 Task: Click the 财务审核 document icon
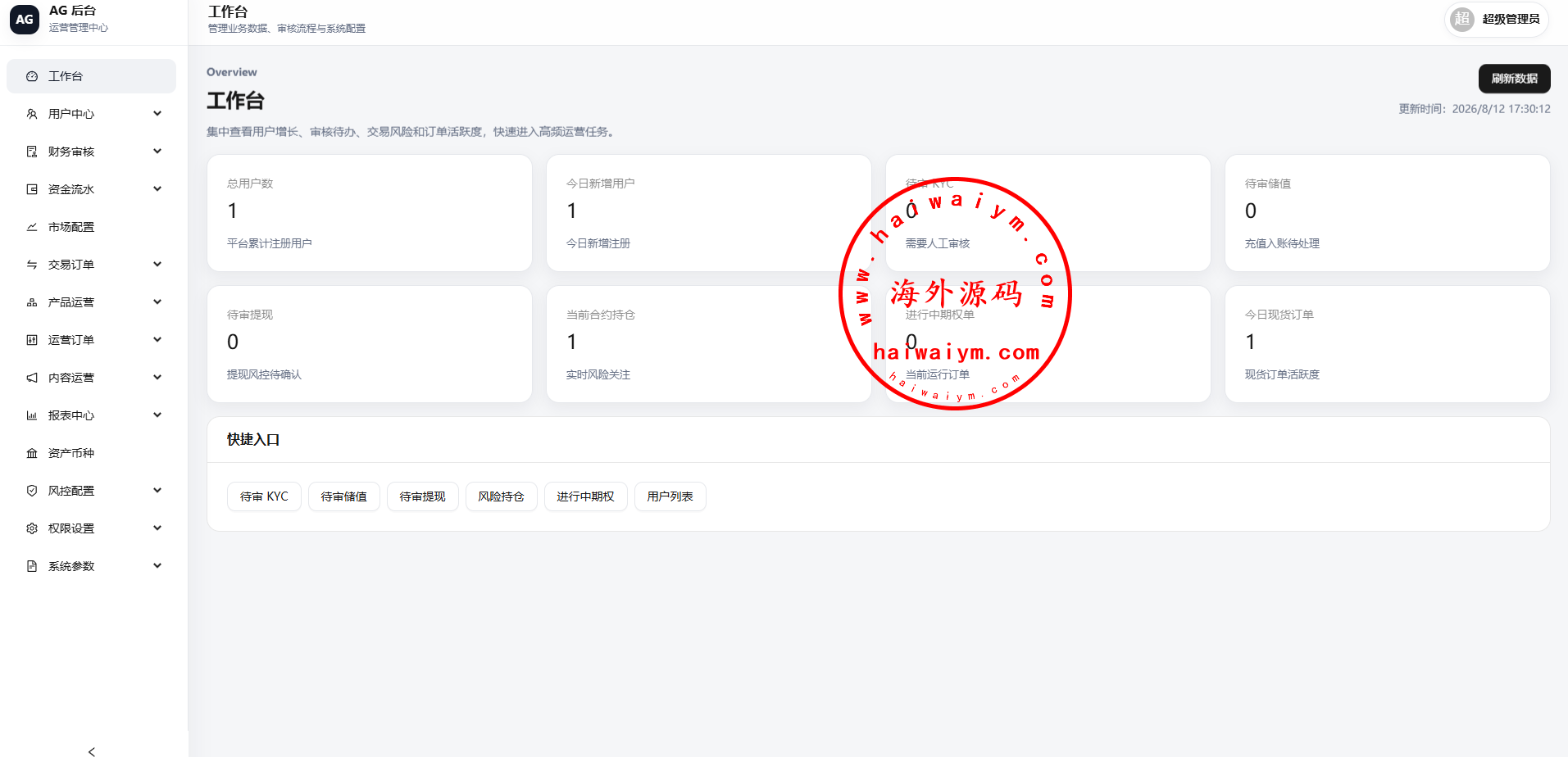32,152
